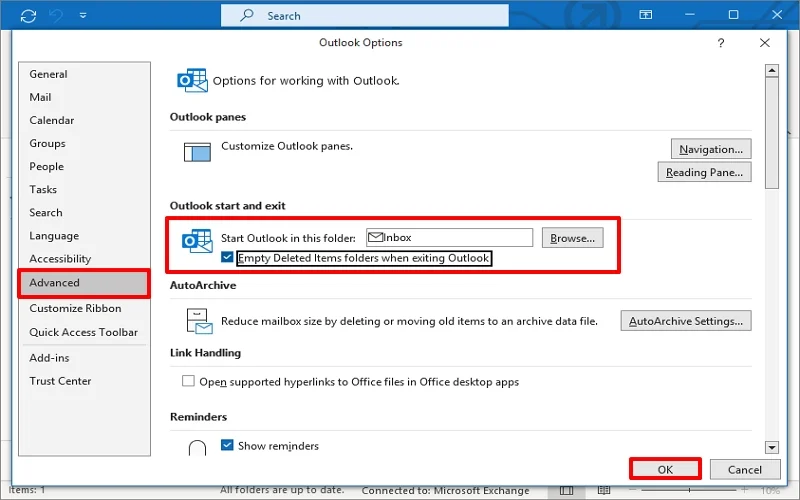Click the Ribbon Display Options icon
The image size is (800, 500).
[645, 15]
